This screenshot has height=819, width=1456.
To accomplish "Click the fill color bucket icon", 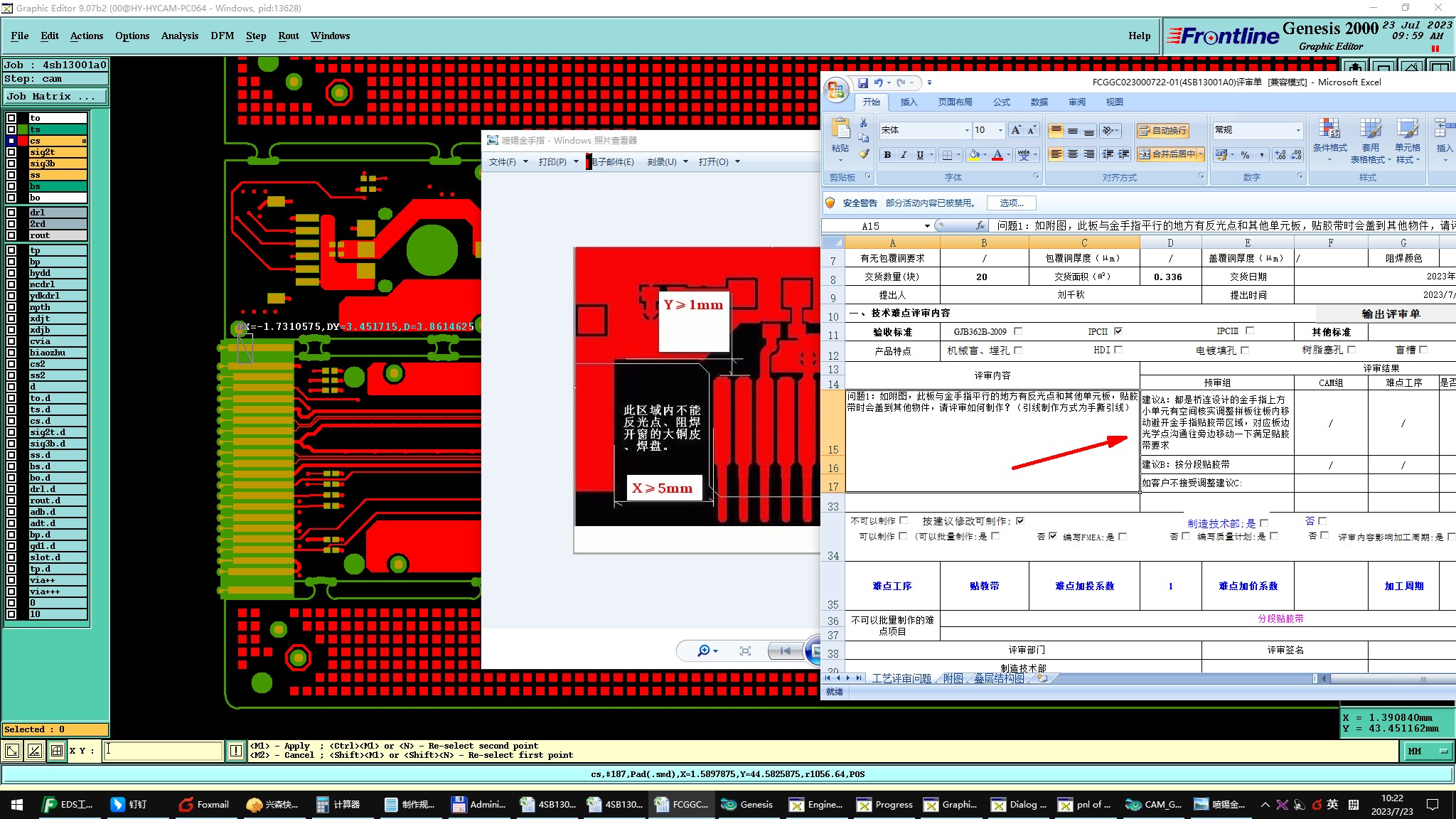I will [x=975, y=154].
